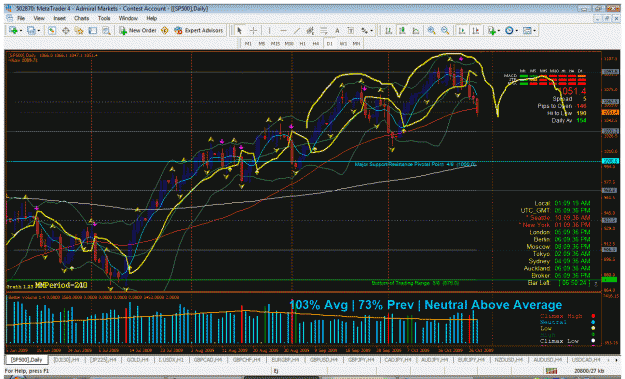Image resolution: width=625 pixels, height=379 pixels.
Task: Select the Cursor arrow tool
Action: (240, 30)
